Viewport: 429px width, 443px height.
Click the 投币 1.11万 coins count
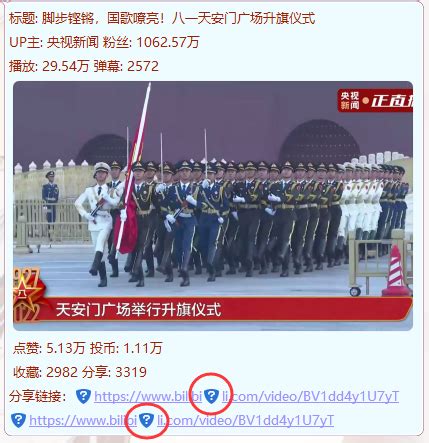[126, 348]
